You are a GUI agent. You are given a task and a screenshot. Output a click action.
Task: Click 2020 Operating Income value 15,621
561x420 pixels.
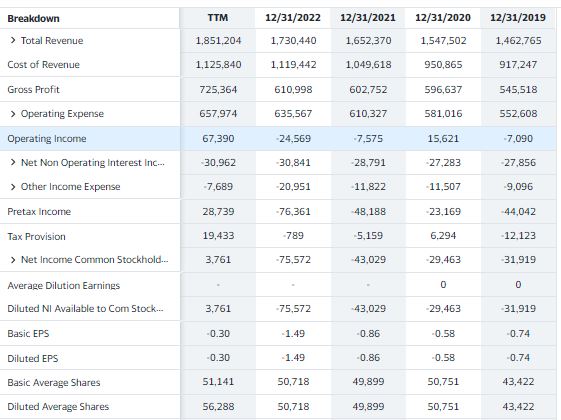(x=443, y=138)
